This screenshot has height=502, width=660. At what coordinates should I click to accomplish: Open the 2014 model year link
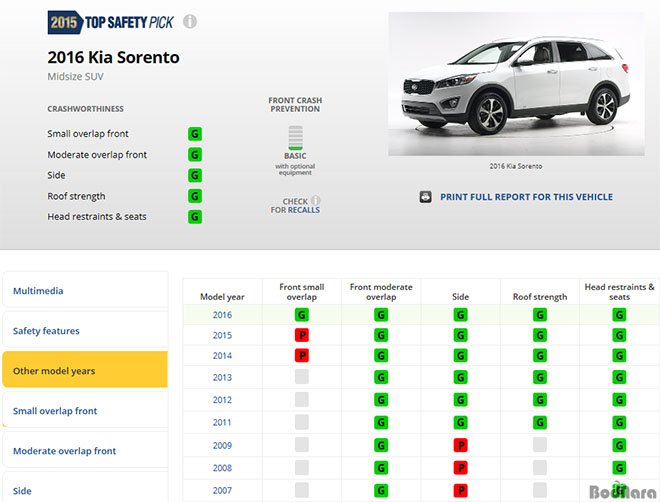pos(222,356)
